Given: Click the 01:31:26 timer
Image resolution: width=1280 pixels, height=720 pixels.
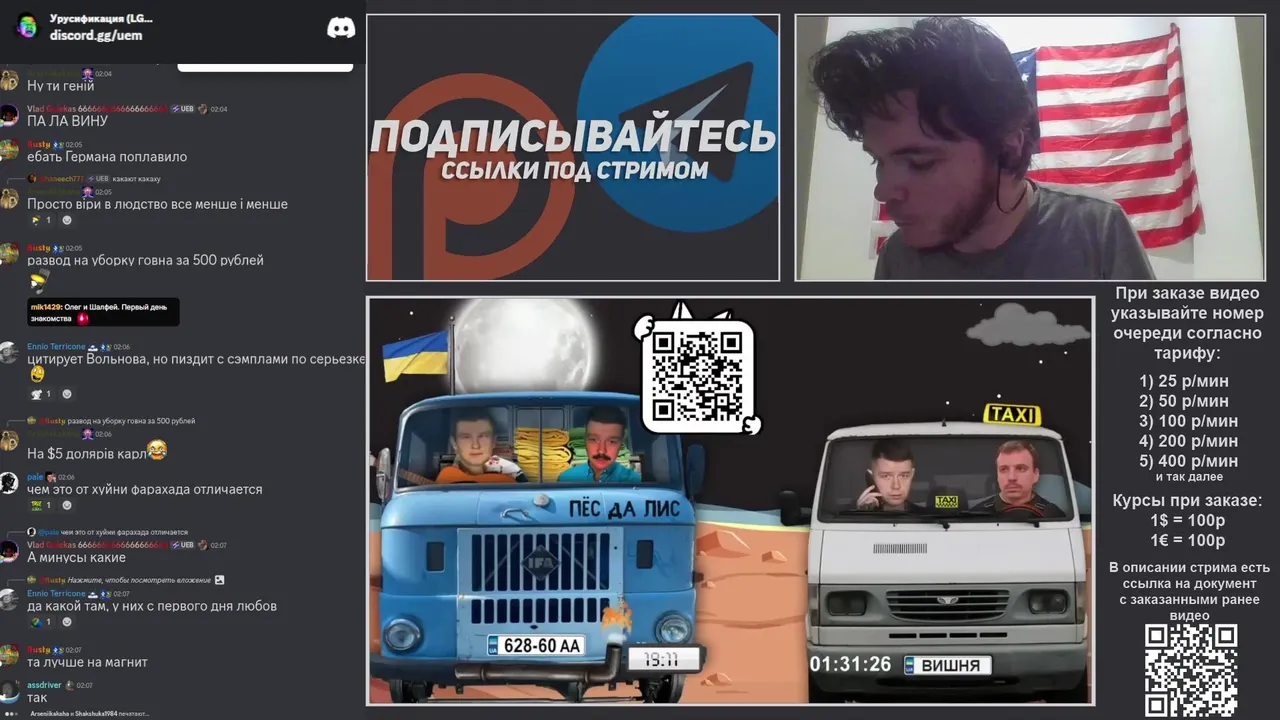Looking at the screenshot, I should click(850, 664).
